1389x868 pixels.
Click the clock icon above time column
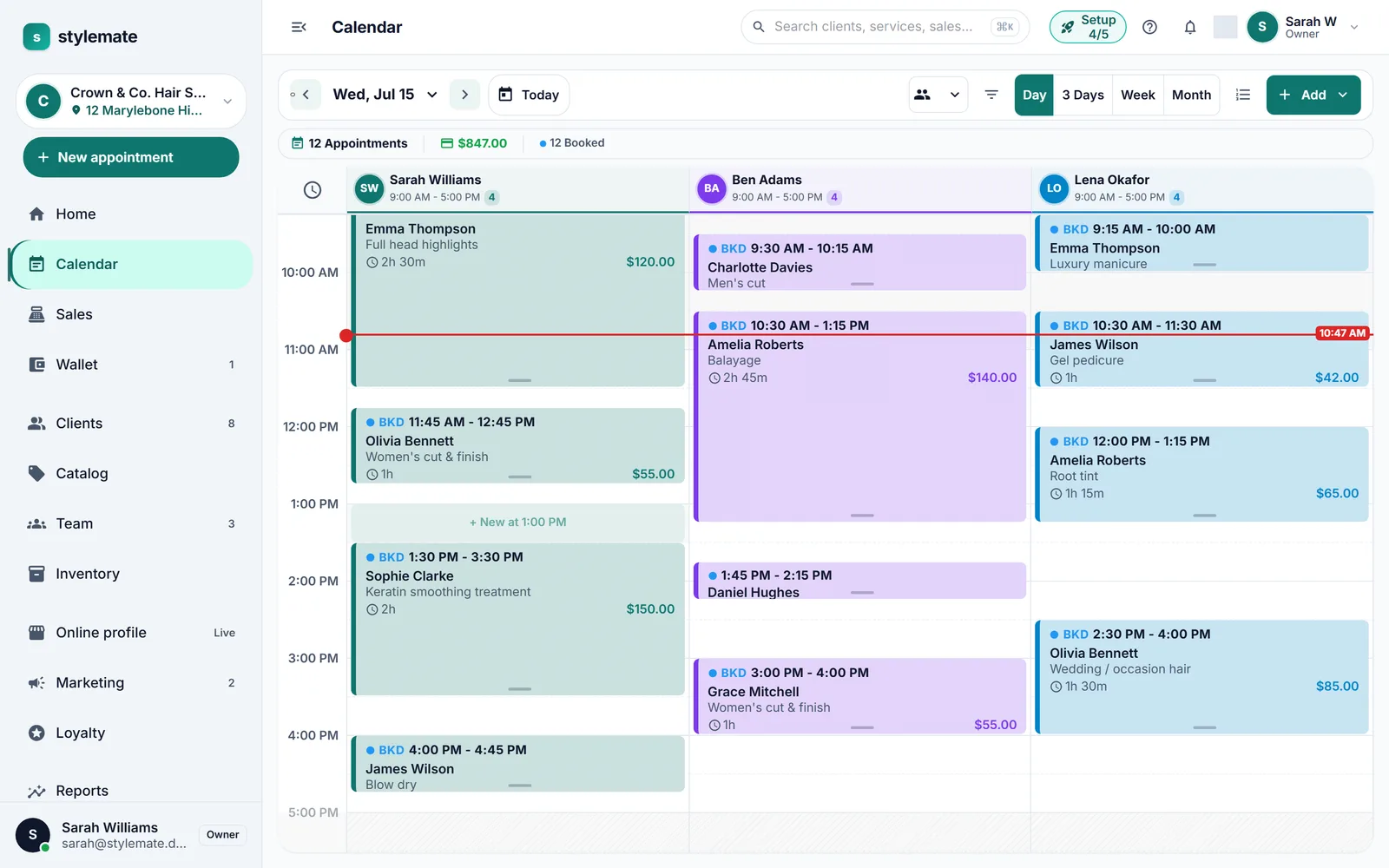(x=313, y=190)
